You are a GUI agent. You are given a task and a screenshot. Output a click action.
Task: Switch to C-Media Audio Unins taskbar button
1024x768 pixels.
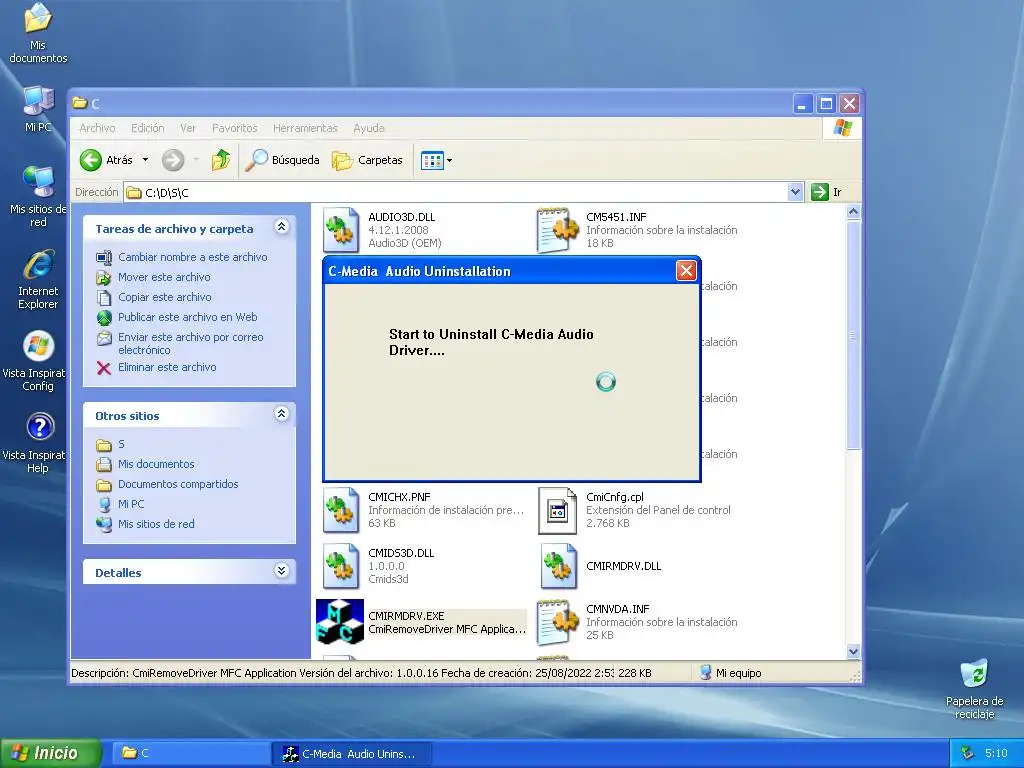353,754
